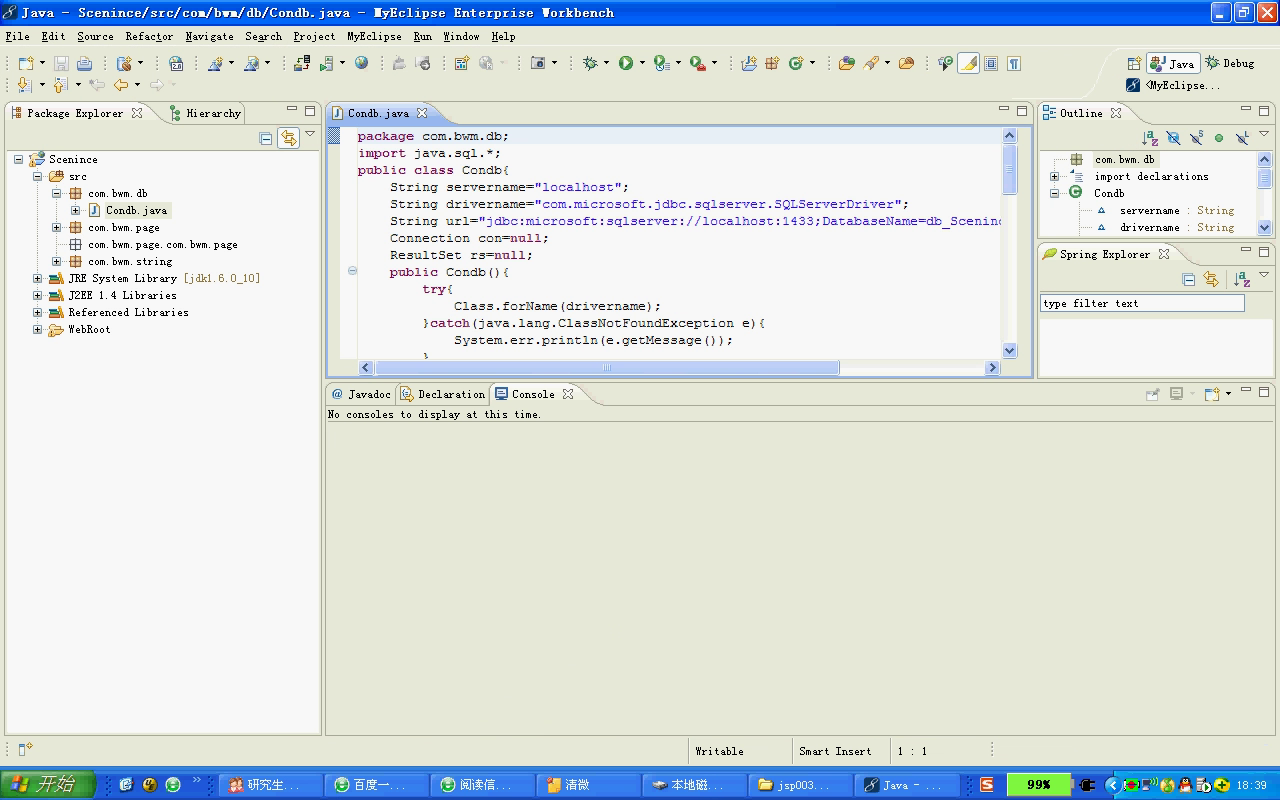Click the Debug bug toolbar icon

tap(590, 63)
